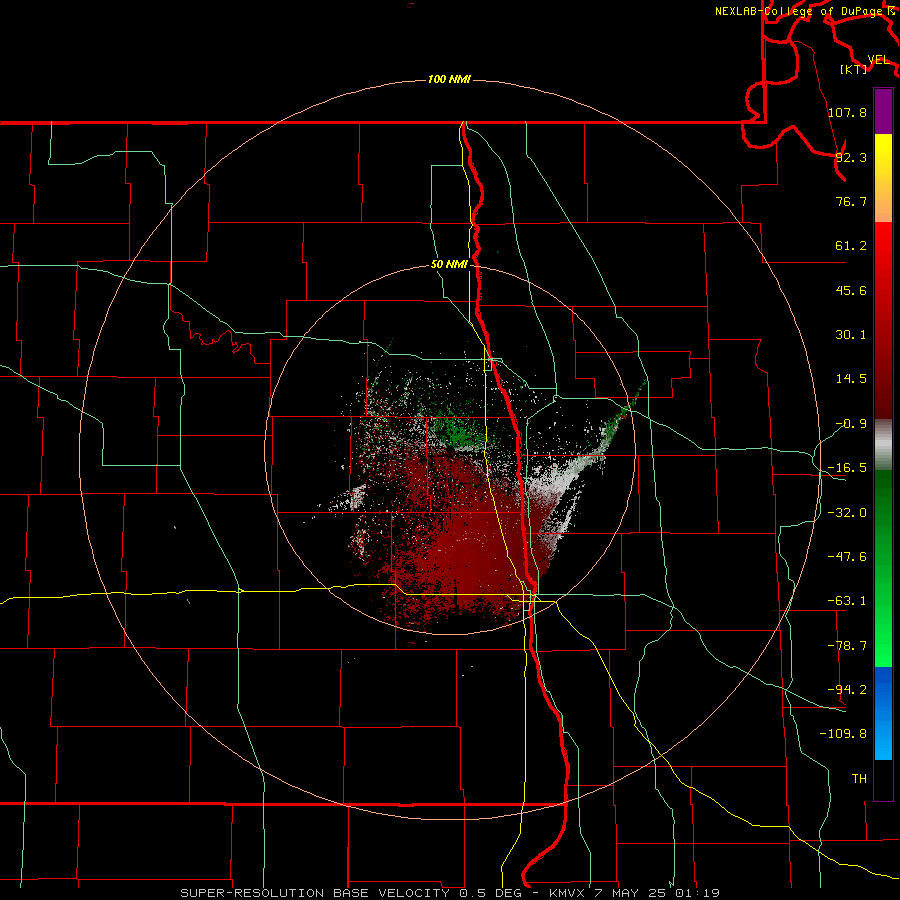Select the -109.8 value on velocity scale
This screenshot has height=900, width=900.
(843, 734)
